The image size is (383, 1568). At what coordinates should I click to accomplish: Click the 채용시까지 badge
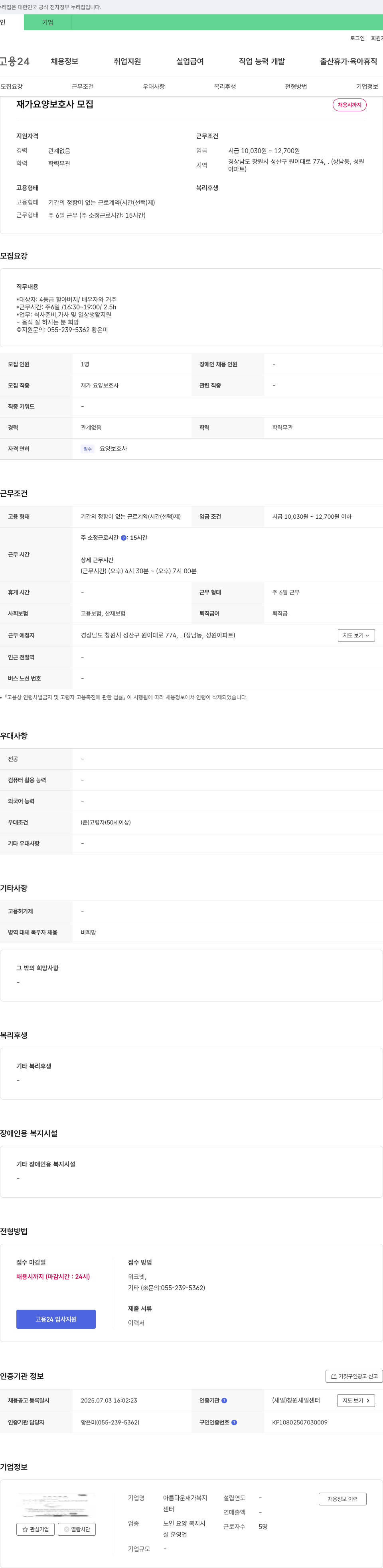(x=349, y=105)
